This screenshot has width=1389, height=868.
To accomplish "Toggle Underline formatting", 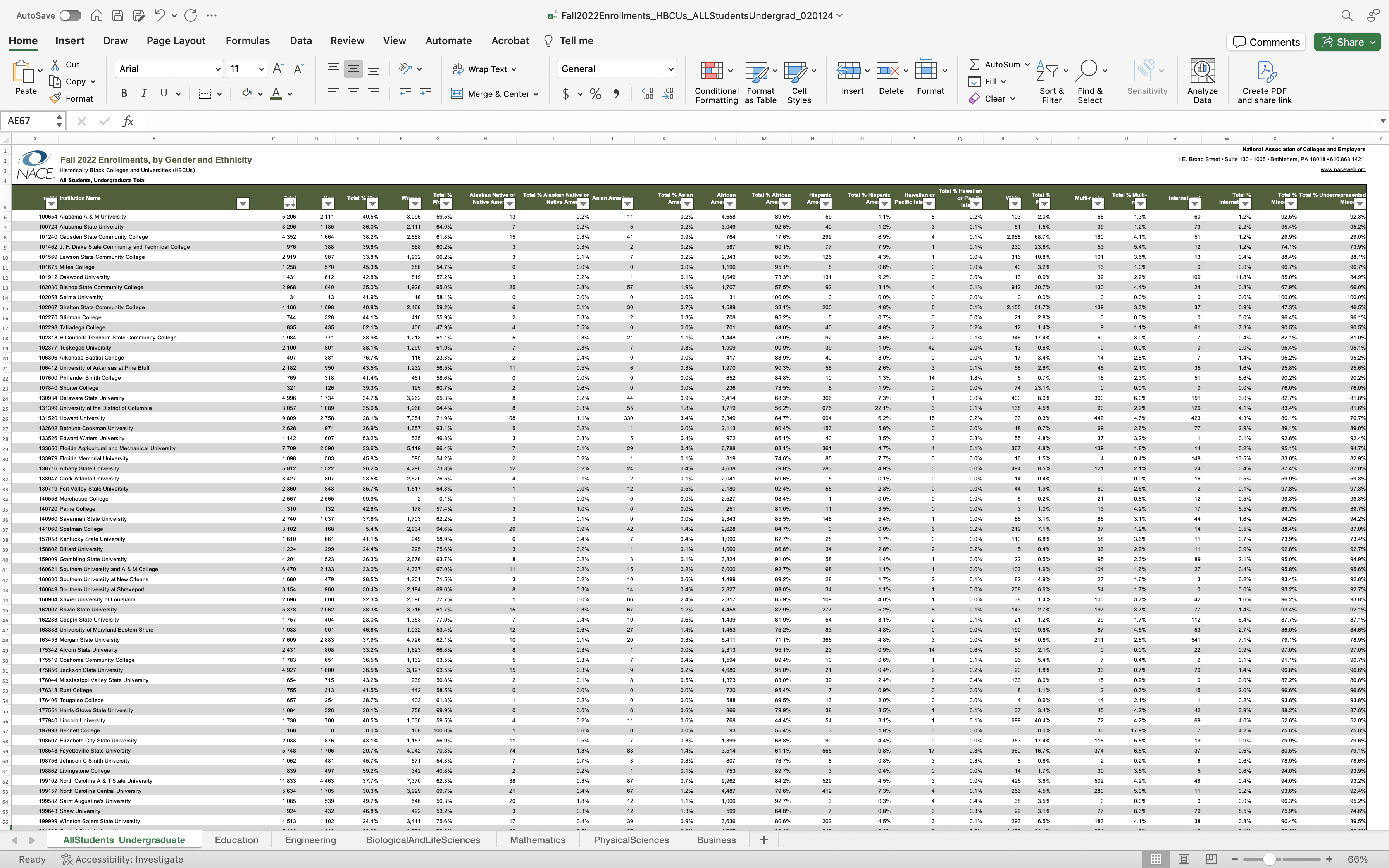I will [x=164, y=93].
